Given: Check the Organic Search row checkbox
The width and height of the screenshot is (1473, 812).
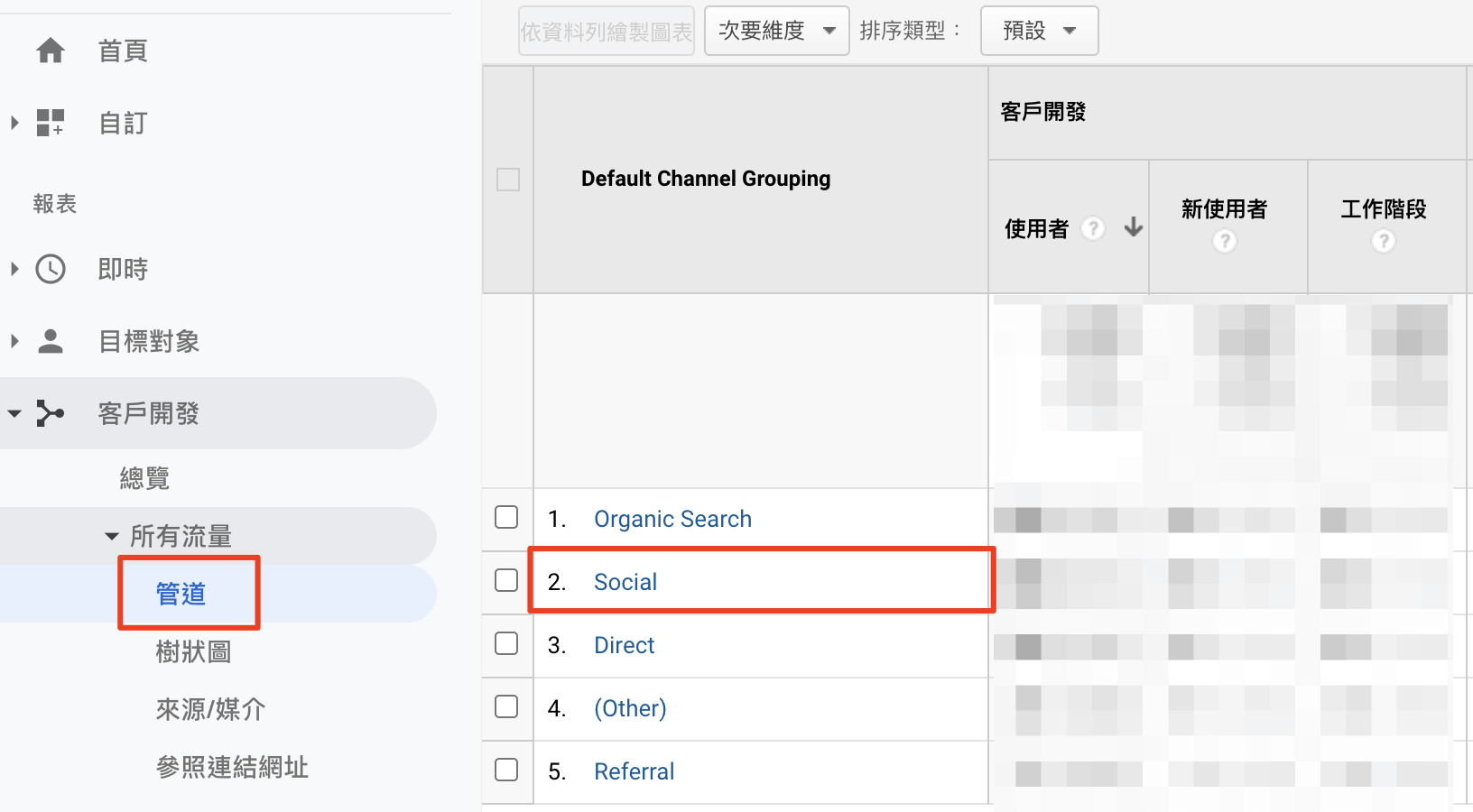Looking at the screenshot, I should pos(506,517).
